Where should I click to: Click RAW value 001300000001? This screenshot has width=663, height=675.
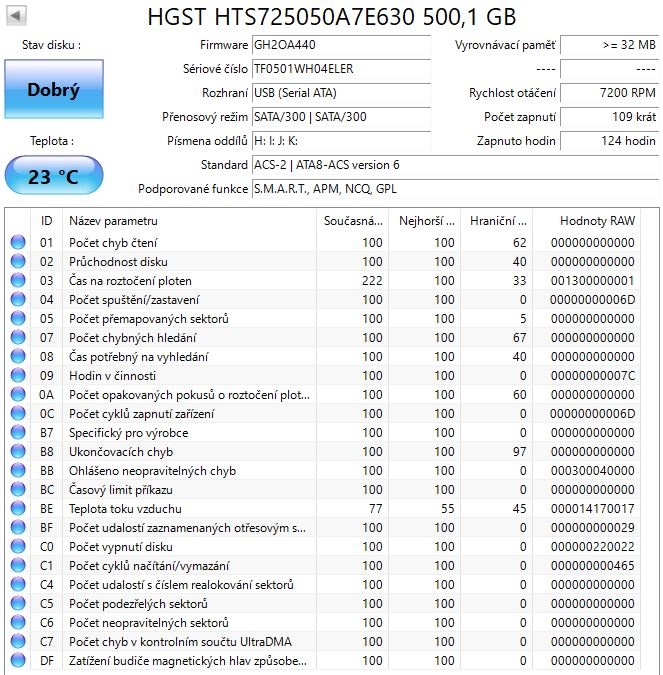[592, 281]
